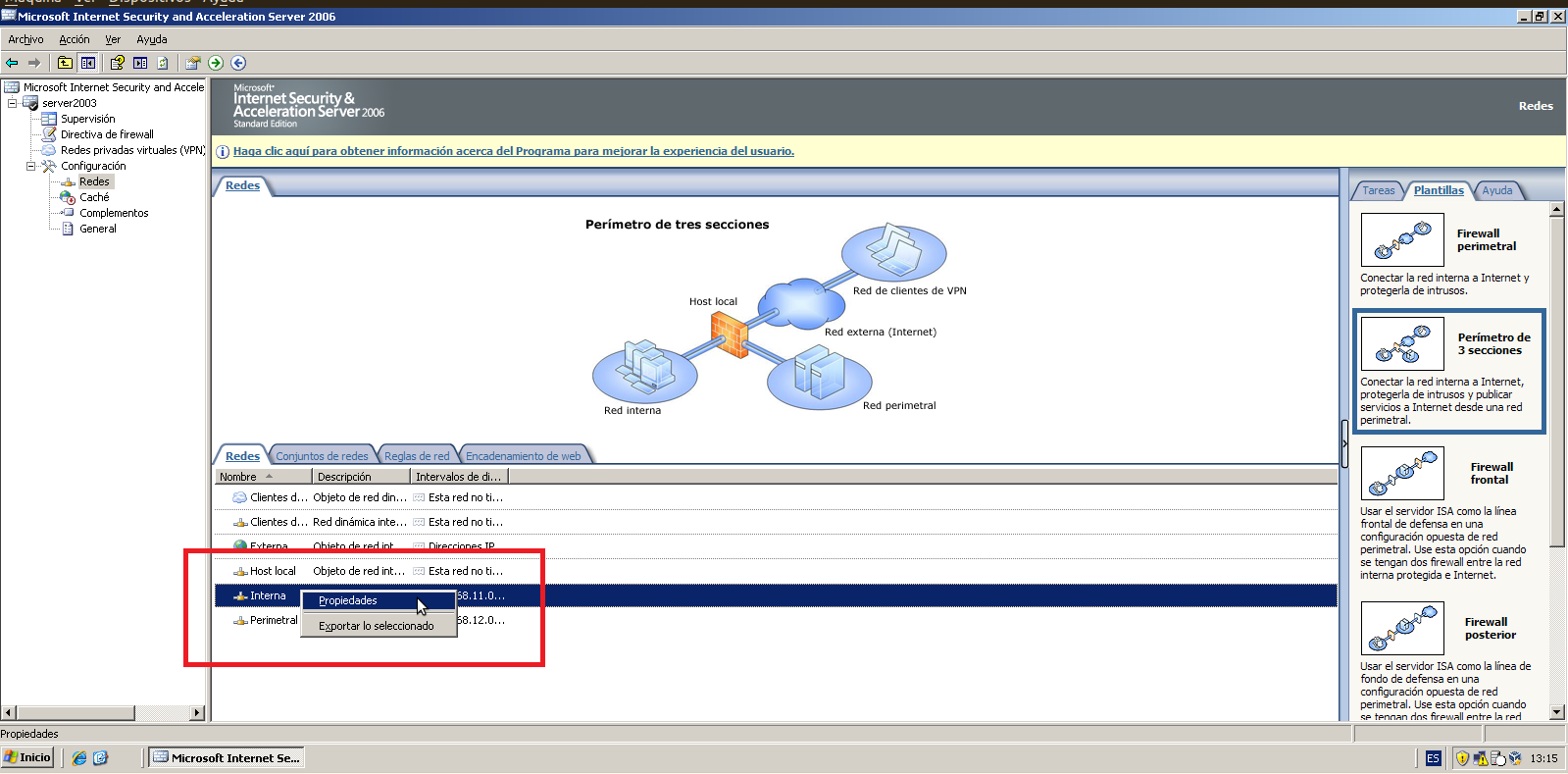The image size is (1568, 774).
Task: Click the Firewall frontal template thumbnail
Action: (x=1402, y=473)
